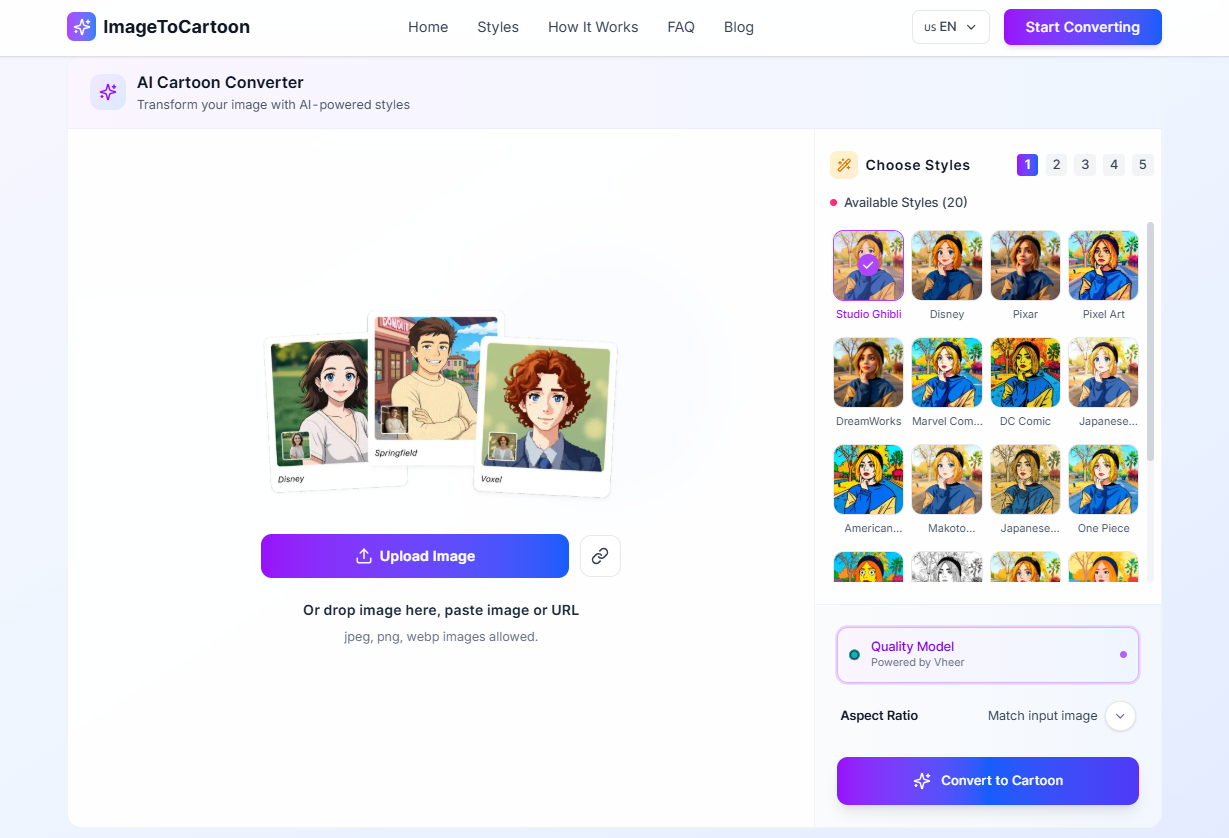Click the Choose Styles magic wand icon
Viewport: 1229px width, 838px height.
tap(844, 165)
